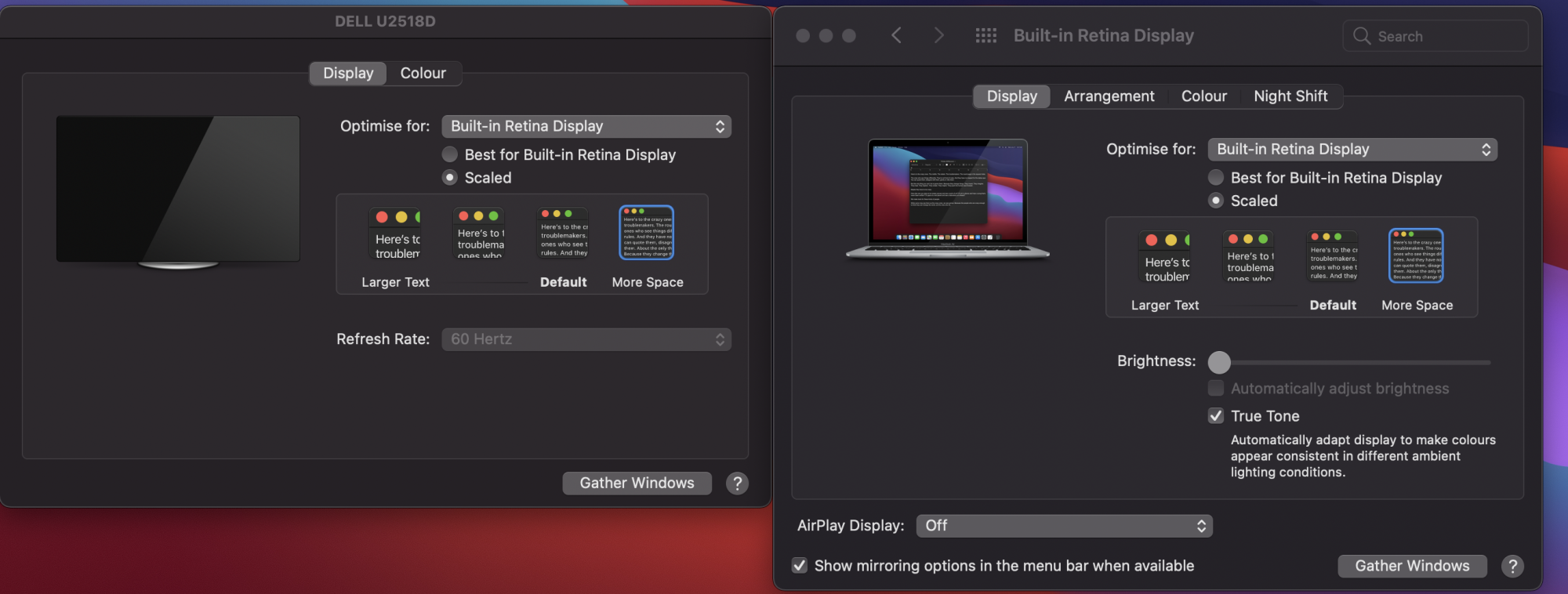Open the Arrangement tab
Viewport: 1568px width, 594px height.
[1109, 96]
